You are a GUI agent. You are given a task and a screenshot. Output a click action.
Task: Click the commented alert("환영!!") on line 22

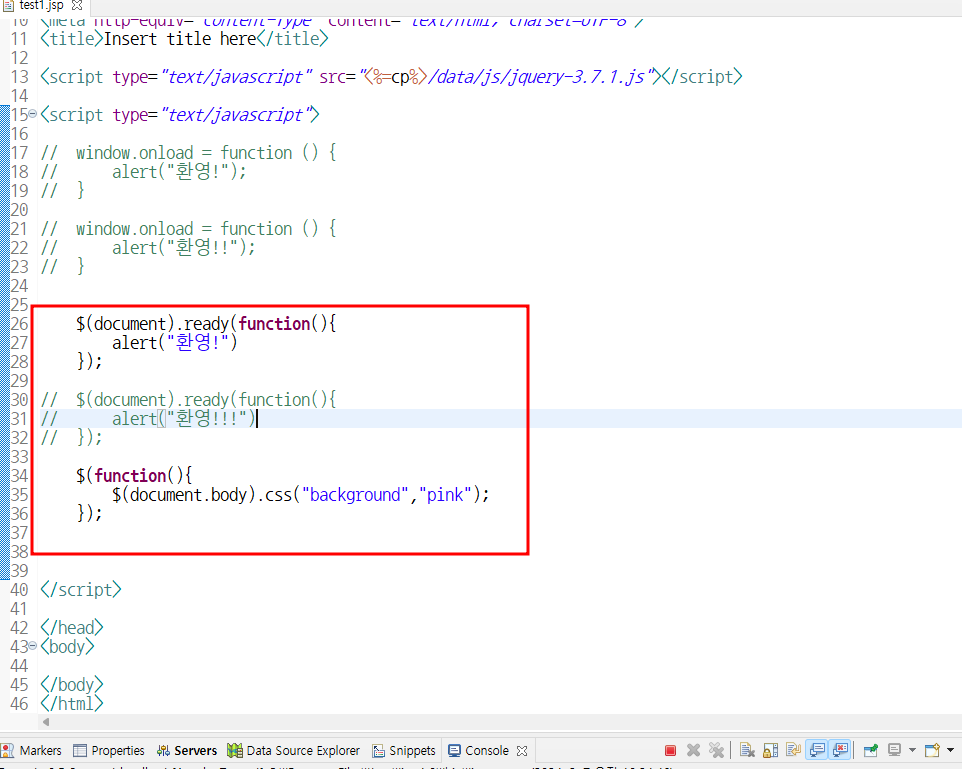[183, 247]
